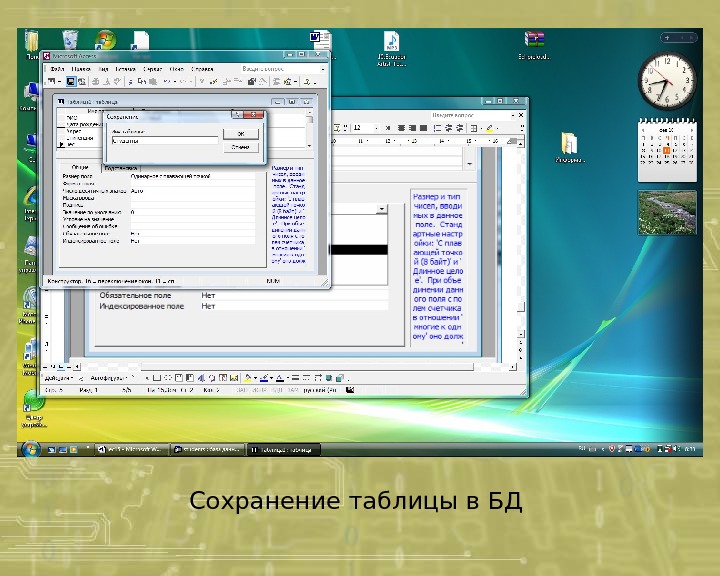Click the fill color bucket in drawing toolbar
Screen dimensions: 720x576
248,378
